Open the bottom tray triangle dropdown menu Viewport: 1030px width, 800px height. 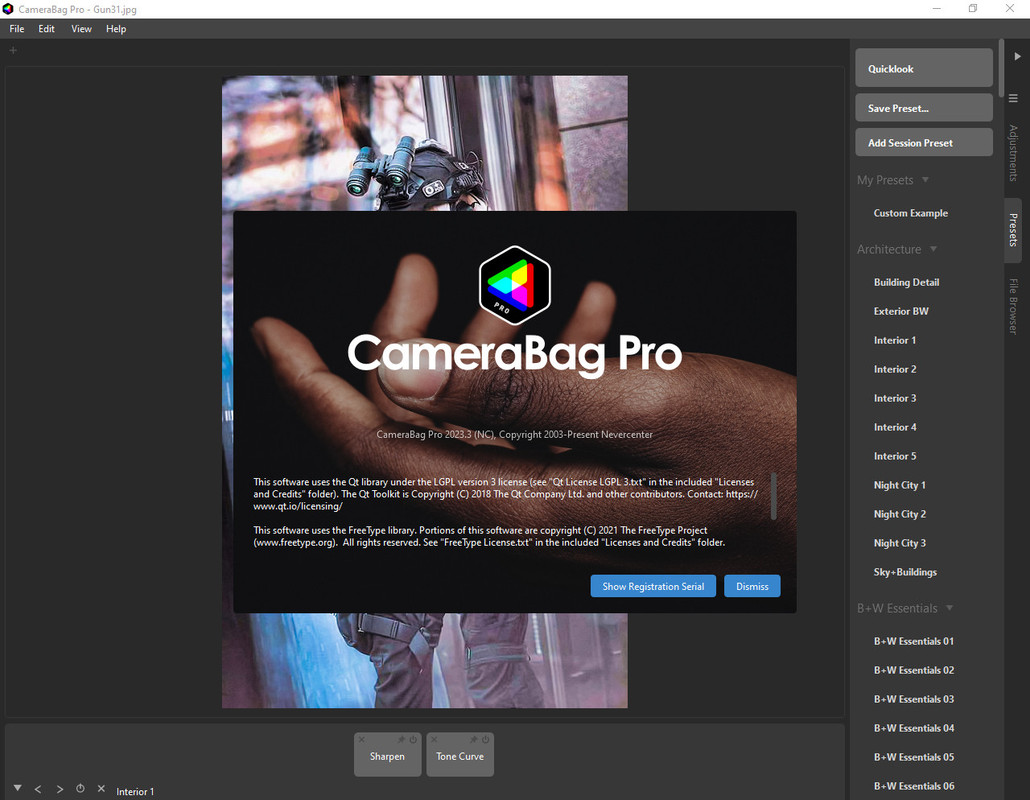tap(18, 788)
